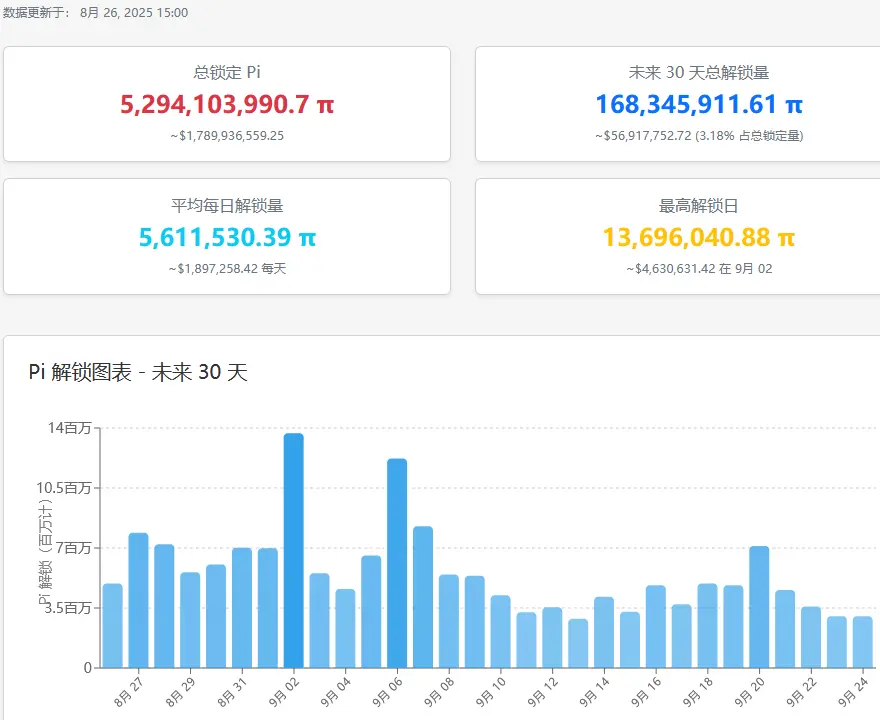This screenshot has height=720, width=880.
Task: Click the bar above the 9月 20 tick
Action: coord(759,607)
